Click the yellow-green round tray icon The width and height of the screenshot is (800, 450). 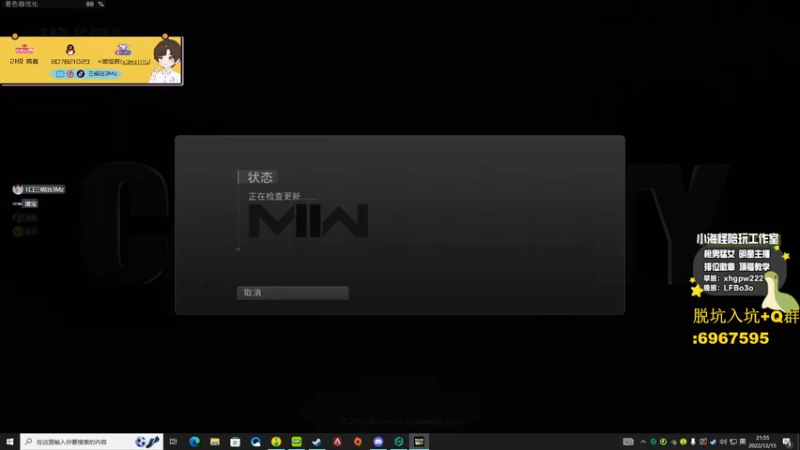coord(683,442)
